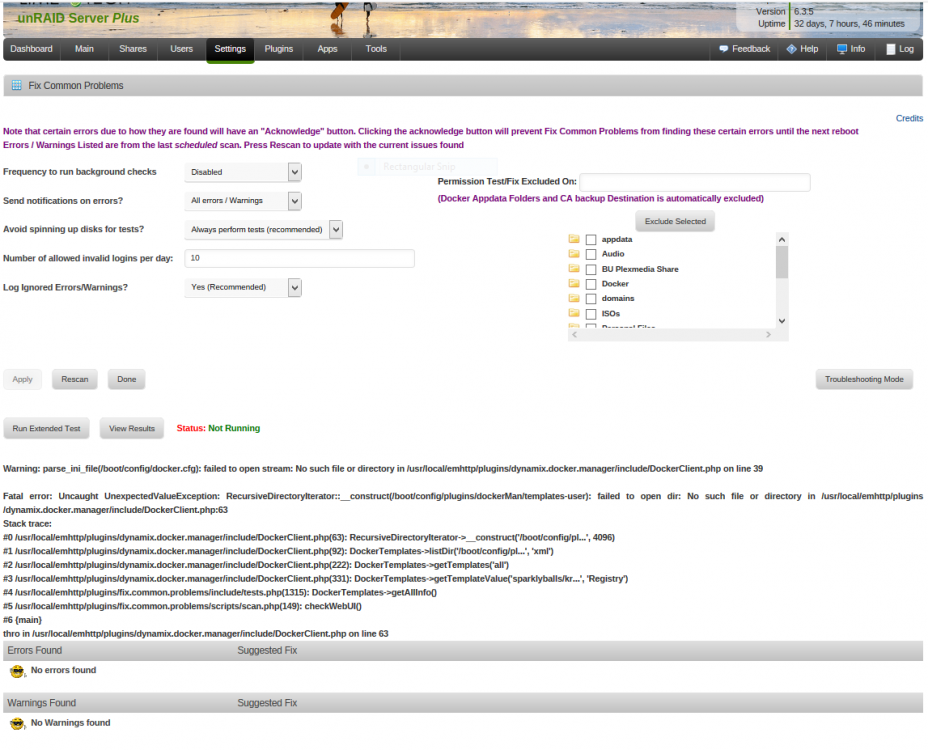Click the "No errors found" text
Screen dimensions: 928x750
(x=63, y=670)
